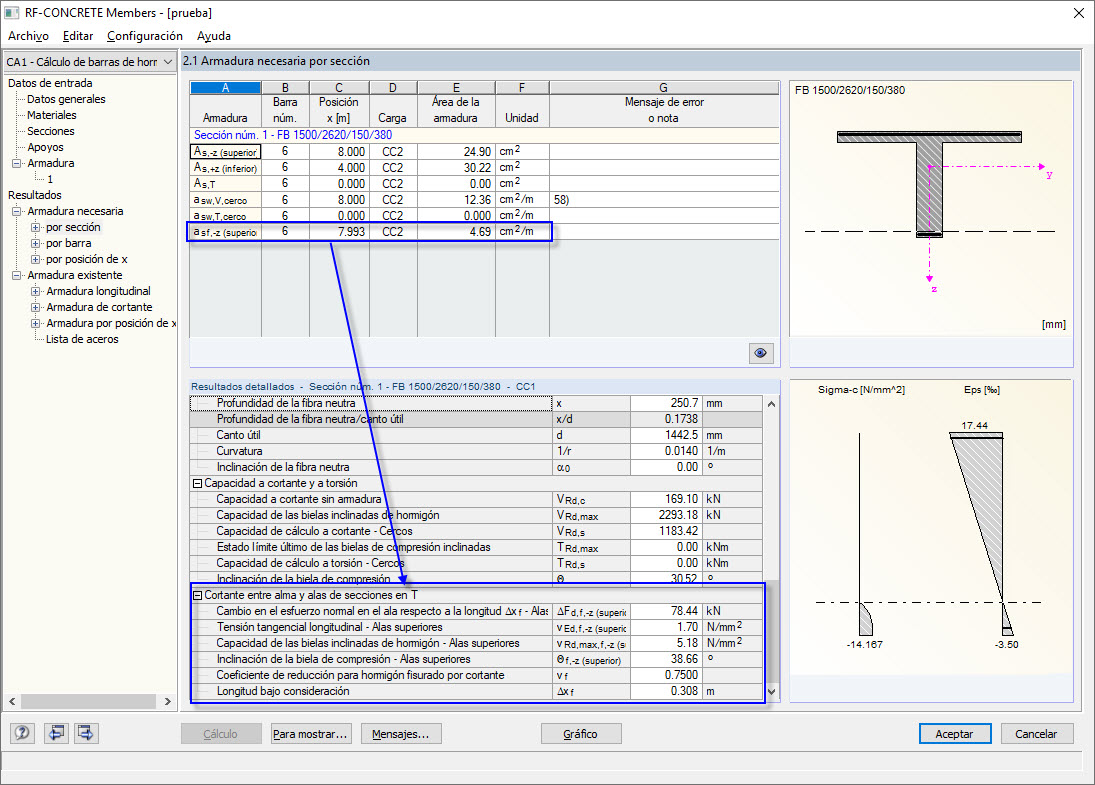1095x785 pixels.
Task: Click the 'As,+z (inferior)' row cell
Action: [226, 168]
